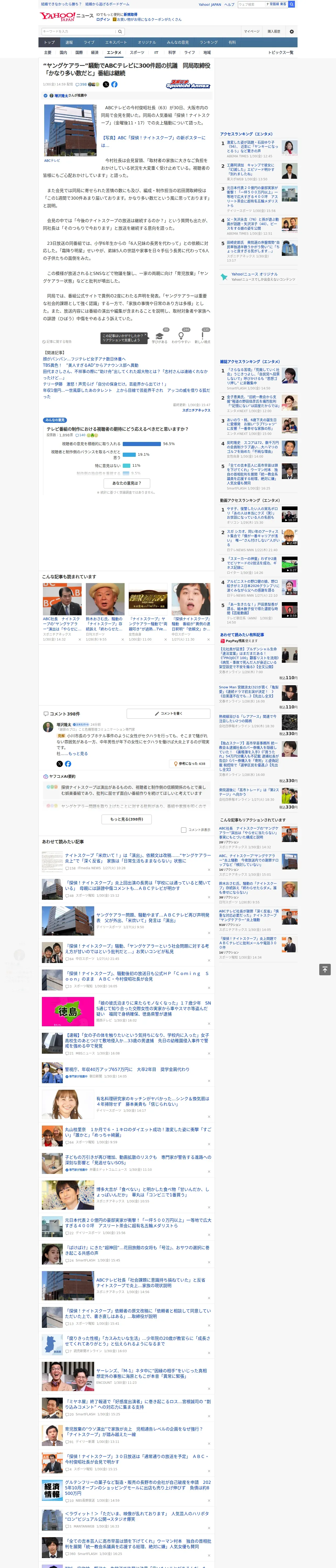Click the expert commenter avatar of 増沢隆太
This screenshot has width=336, height=1568.
[x=48, y=727]
